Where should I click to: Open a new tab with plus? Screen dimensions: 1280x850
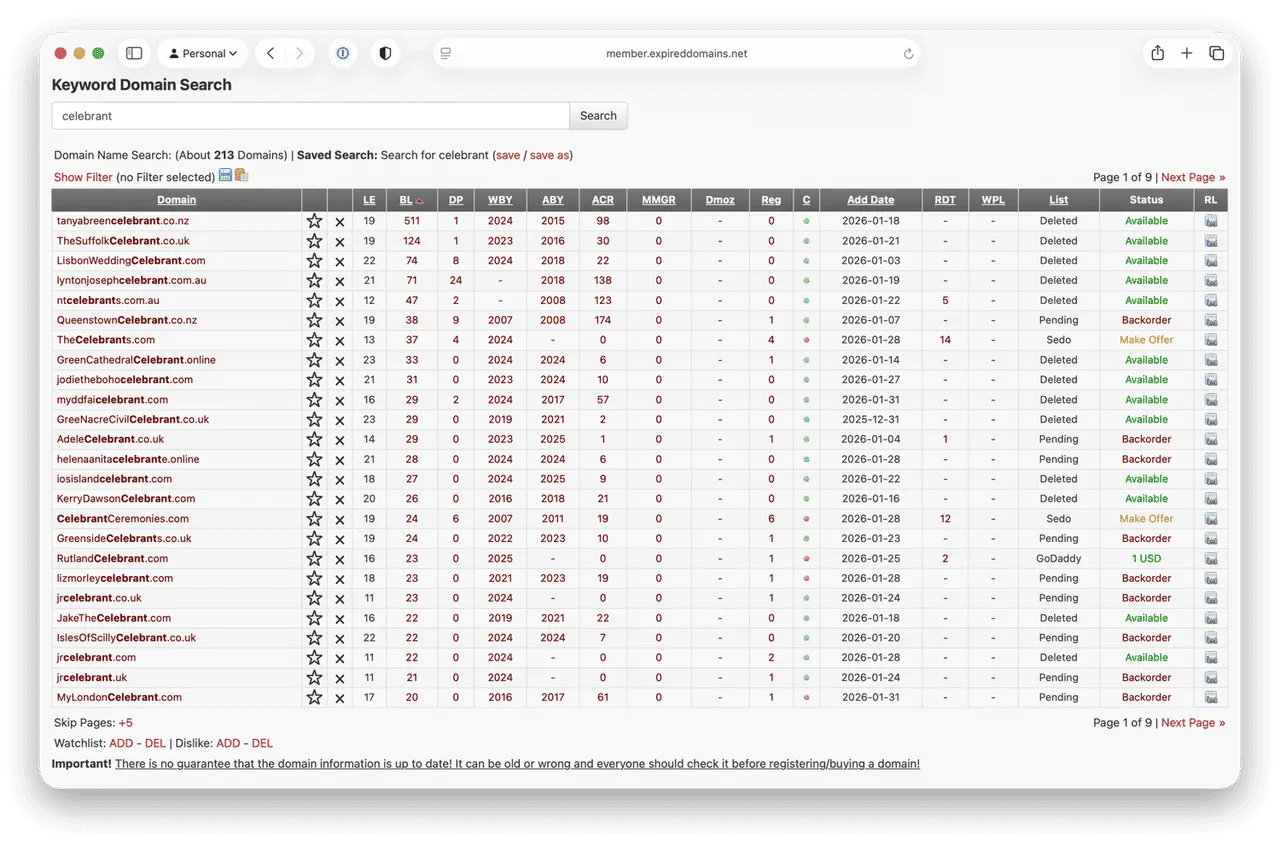pyautogui.click(x=1187, y=53)
